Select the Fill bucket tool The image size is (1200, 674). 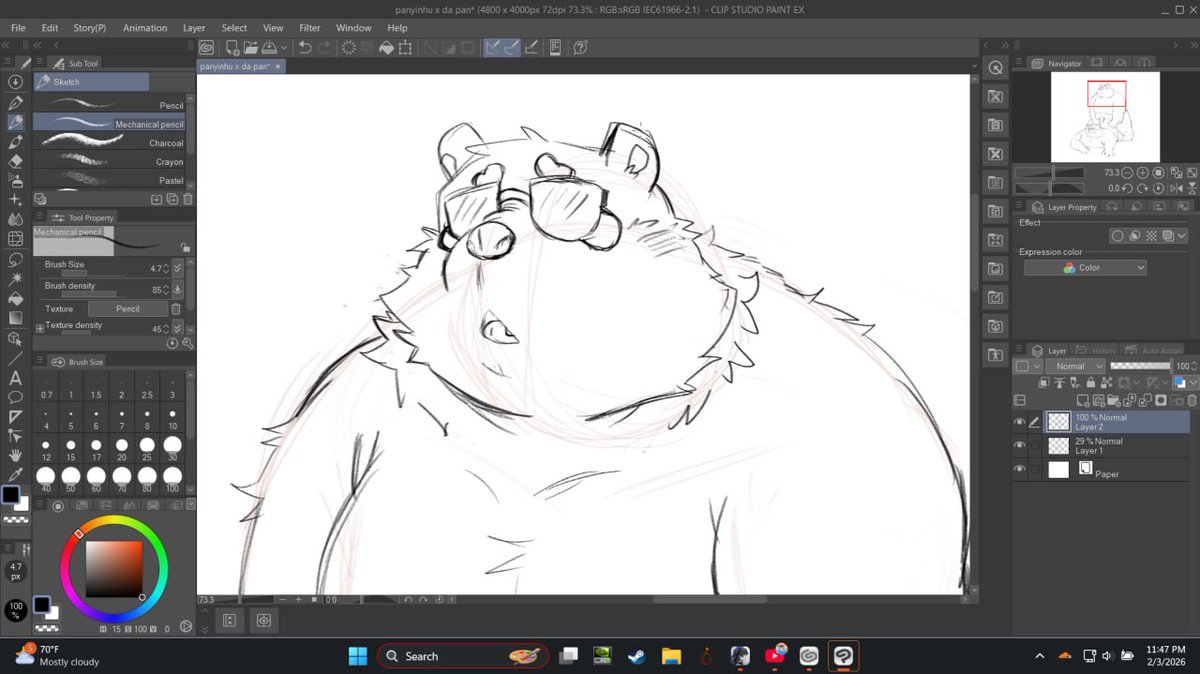click(x=14, y=300)
